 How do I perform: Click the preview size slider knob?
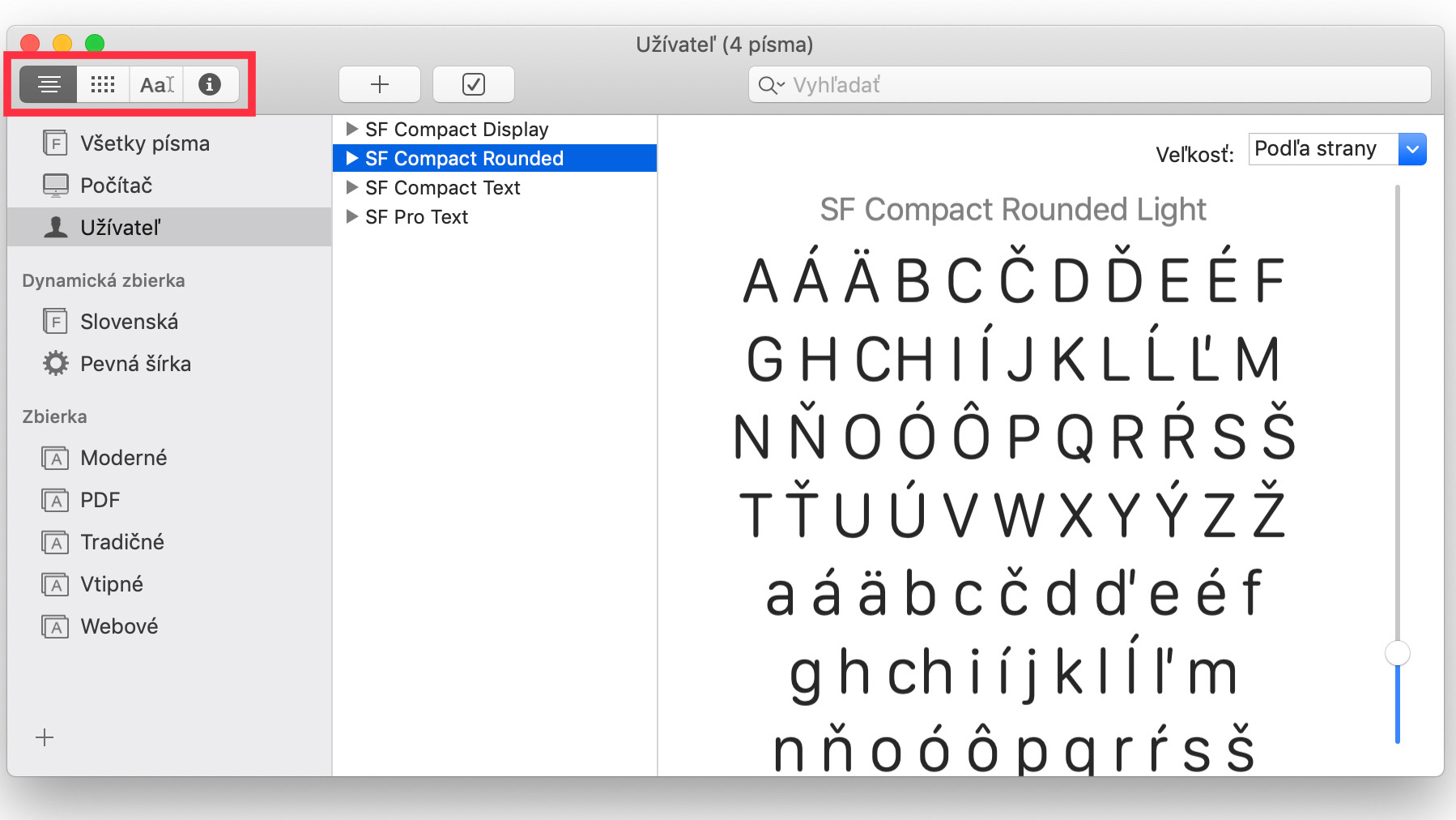(1398, 653)
